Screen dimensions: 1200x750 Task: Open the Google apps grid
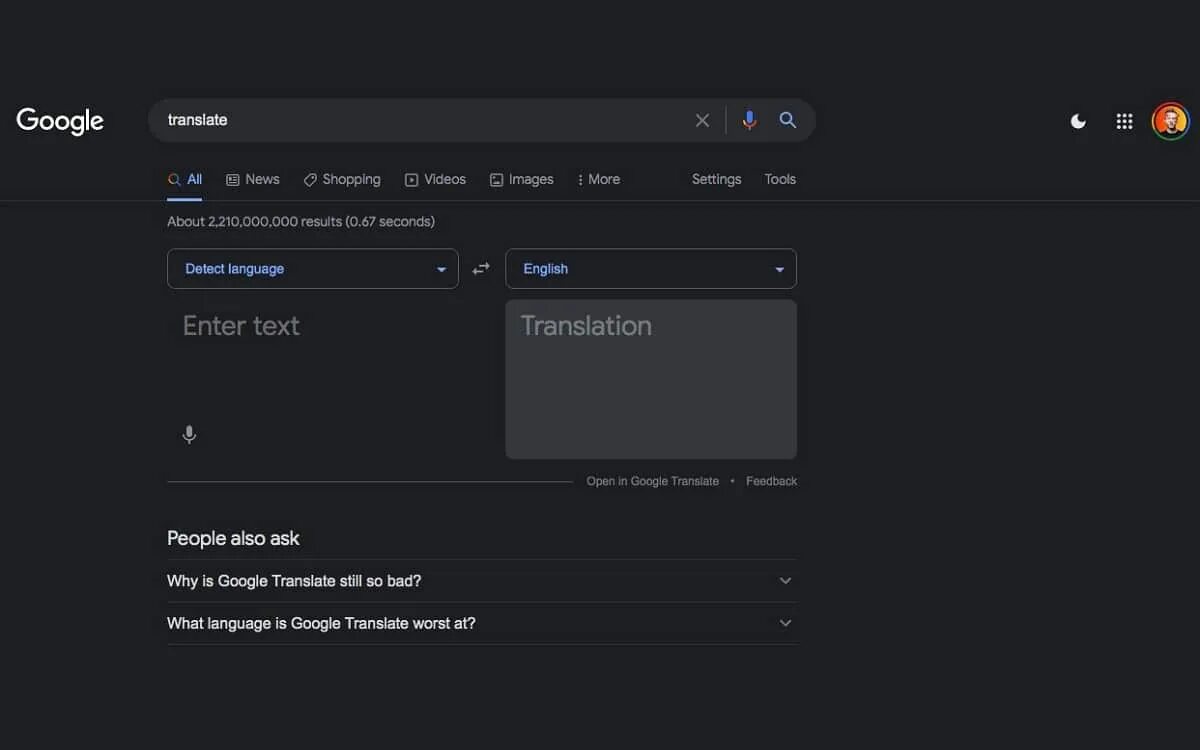click(1124, 121)
